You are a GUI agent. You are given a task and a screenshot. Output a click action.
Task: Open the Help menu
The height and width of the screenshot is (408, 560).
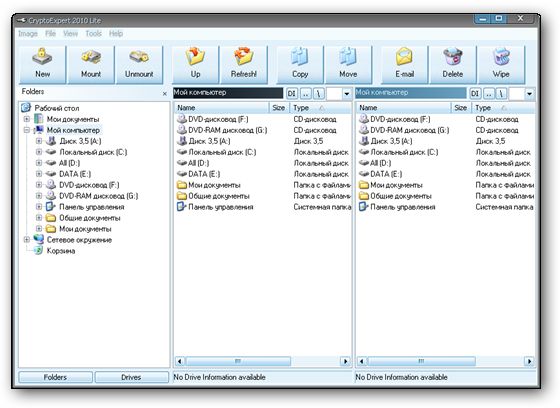(116, 34)
